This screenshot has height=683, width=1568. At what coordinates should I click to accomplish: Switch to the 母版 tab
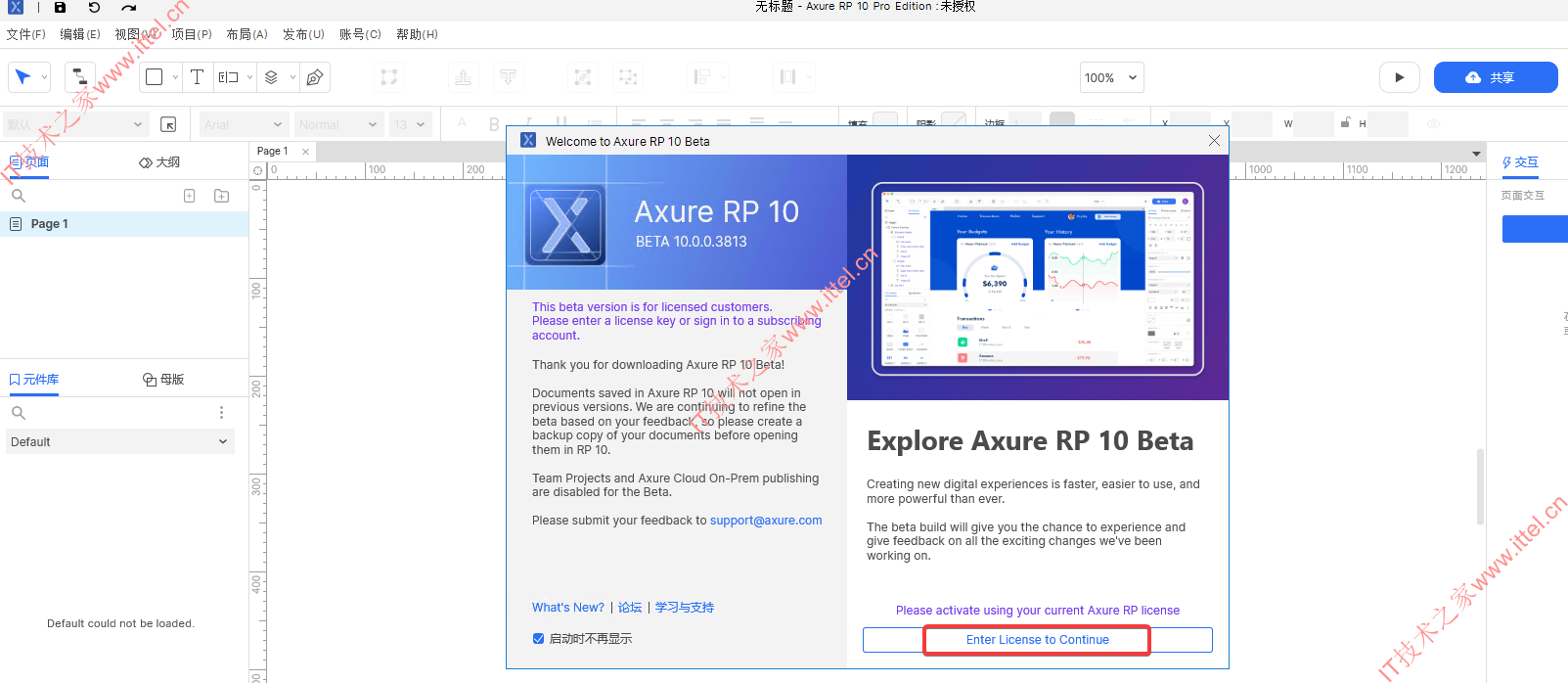pos(163,380)
